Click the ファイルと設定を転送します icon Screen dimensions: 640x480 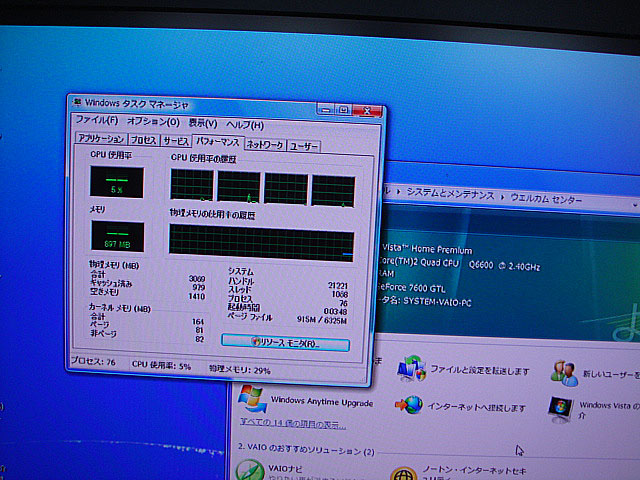coord(411,368)
